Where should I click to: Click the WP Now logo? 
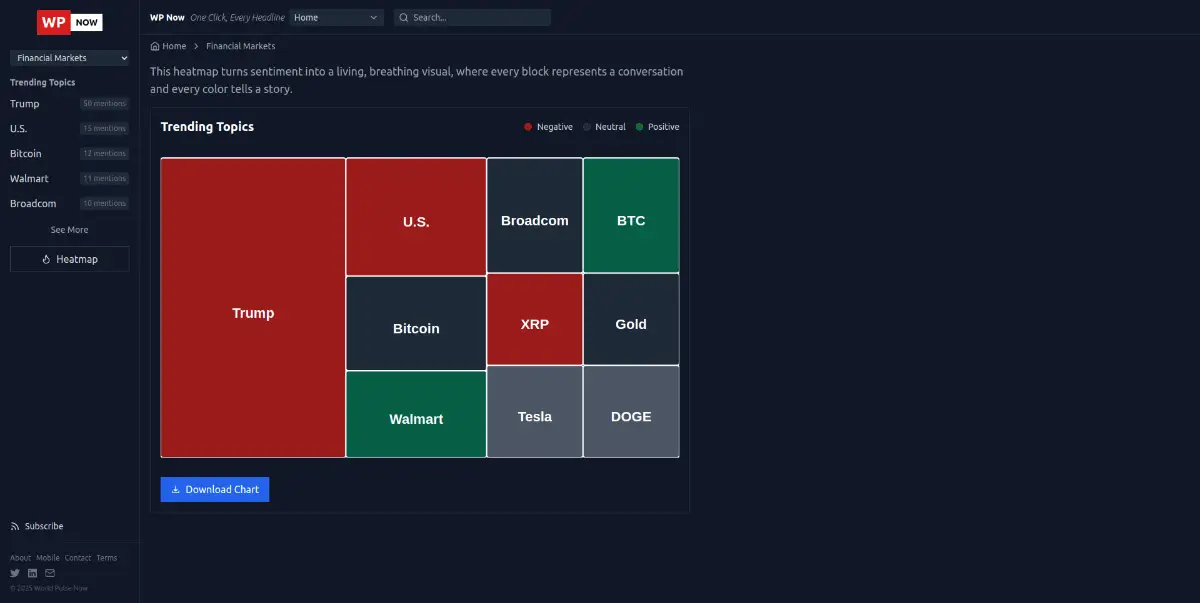click(69, 22)
